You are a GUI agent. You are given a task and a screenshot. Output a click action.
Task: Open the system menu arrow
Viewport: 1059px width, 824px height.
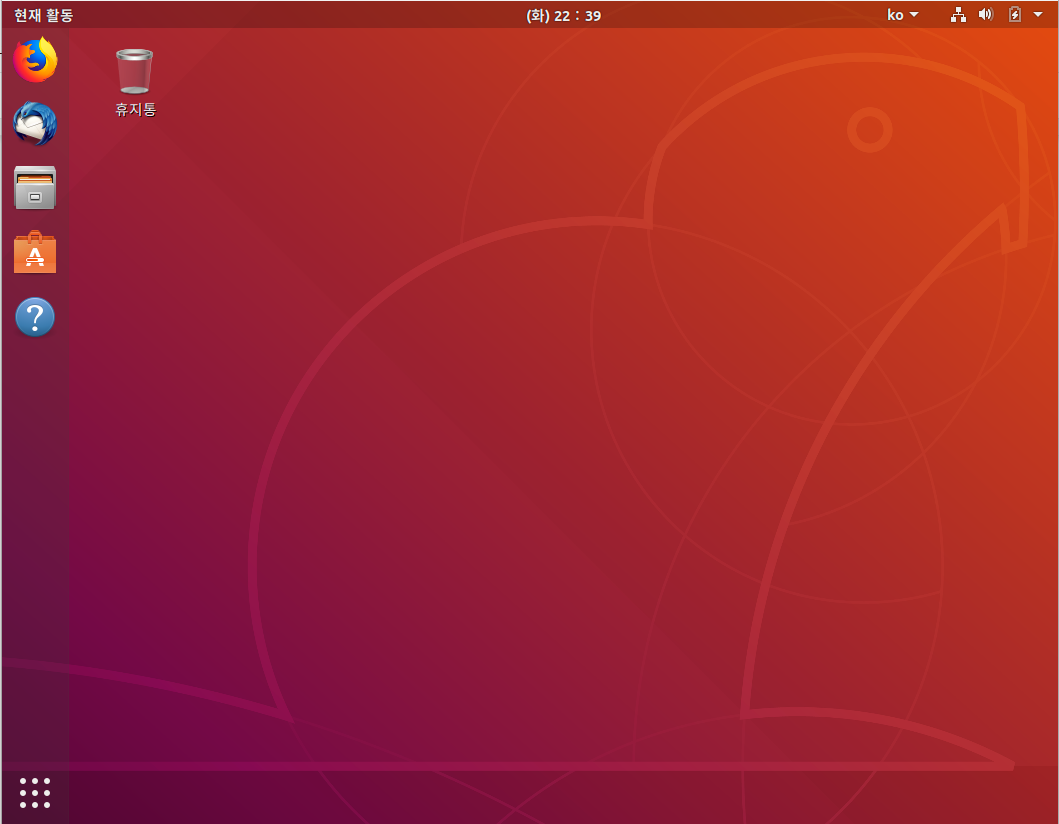click(1038, 14)
